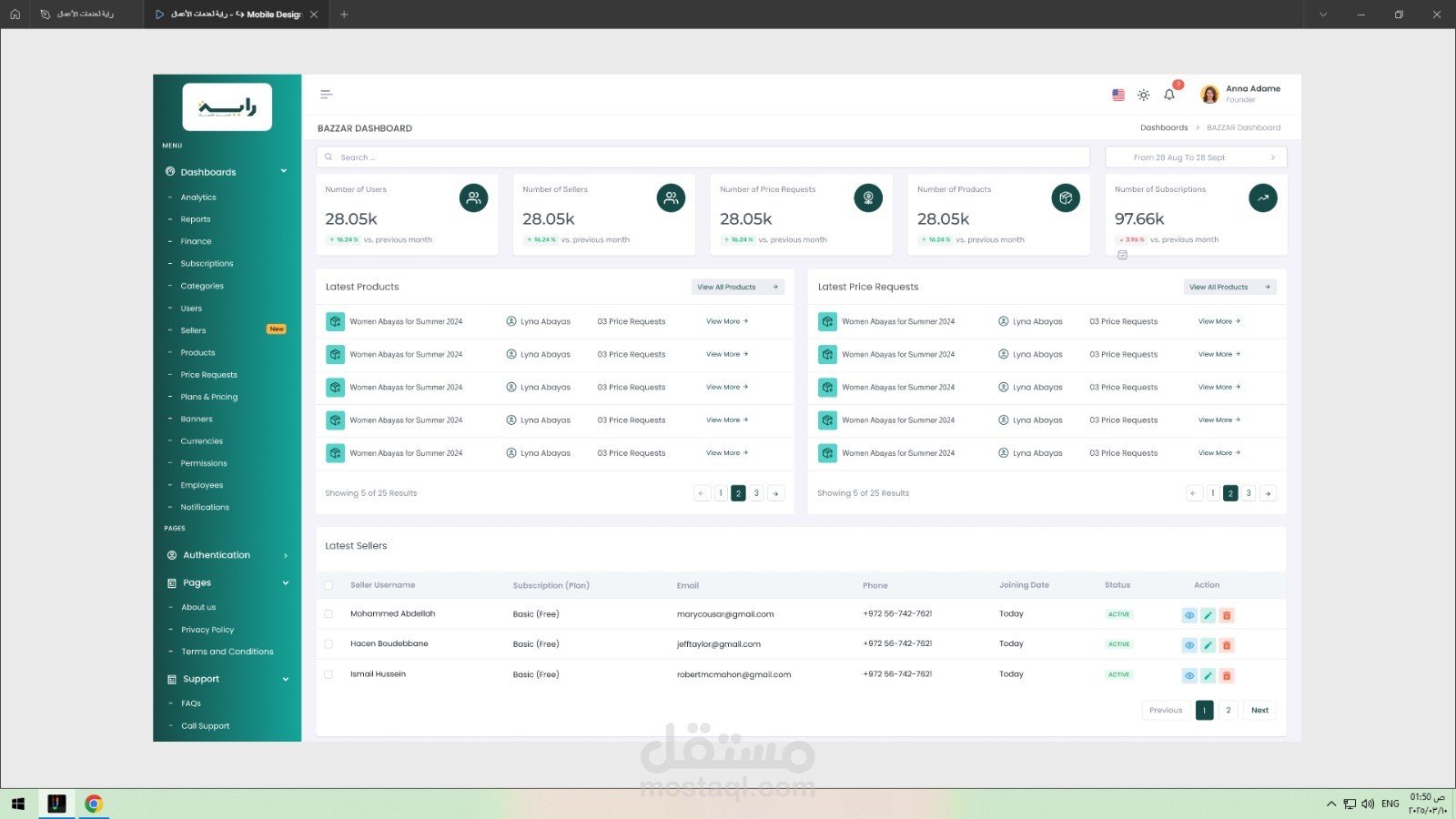Go to next page in Latest Price Requests

(1268, 493)
